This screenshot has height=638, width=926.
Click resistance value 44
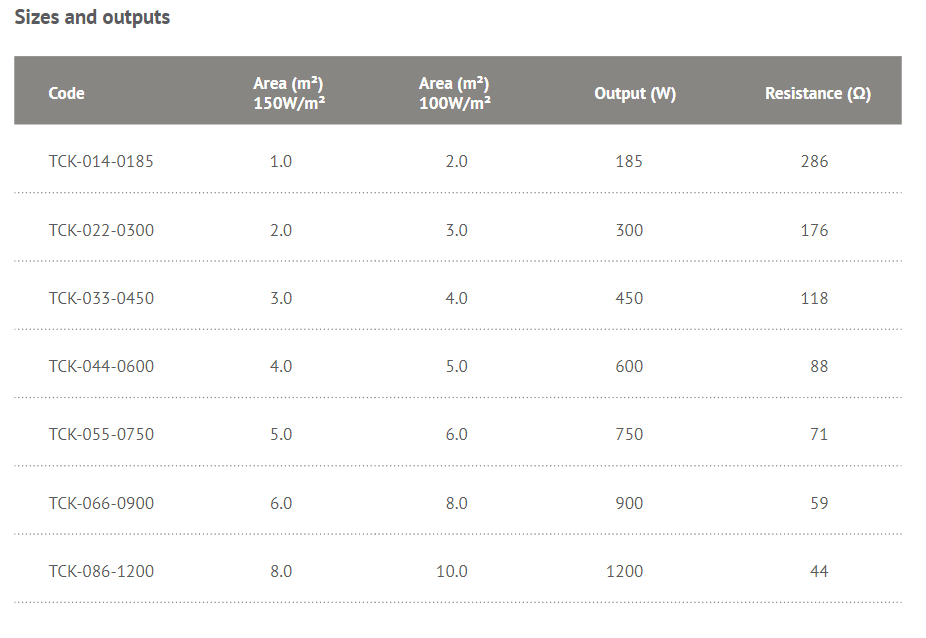pos(819,571)
